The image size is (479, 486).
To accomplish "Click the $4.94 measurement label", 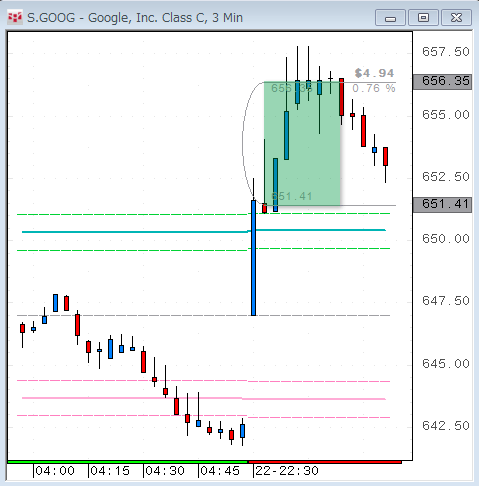I will click(374, 73).
